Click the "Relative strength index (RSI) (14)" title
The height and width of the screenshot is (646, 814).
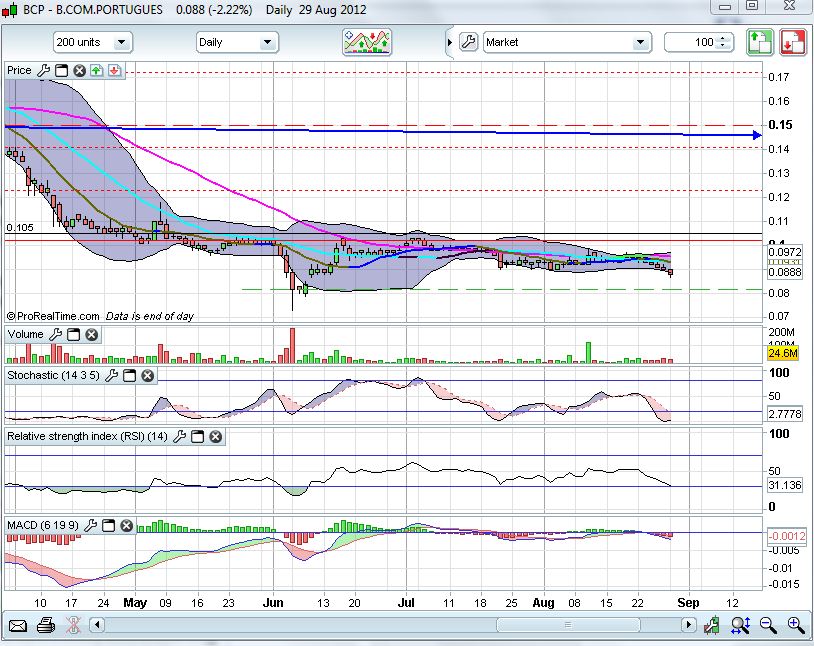[87, 437]
